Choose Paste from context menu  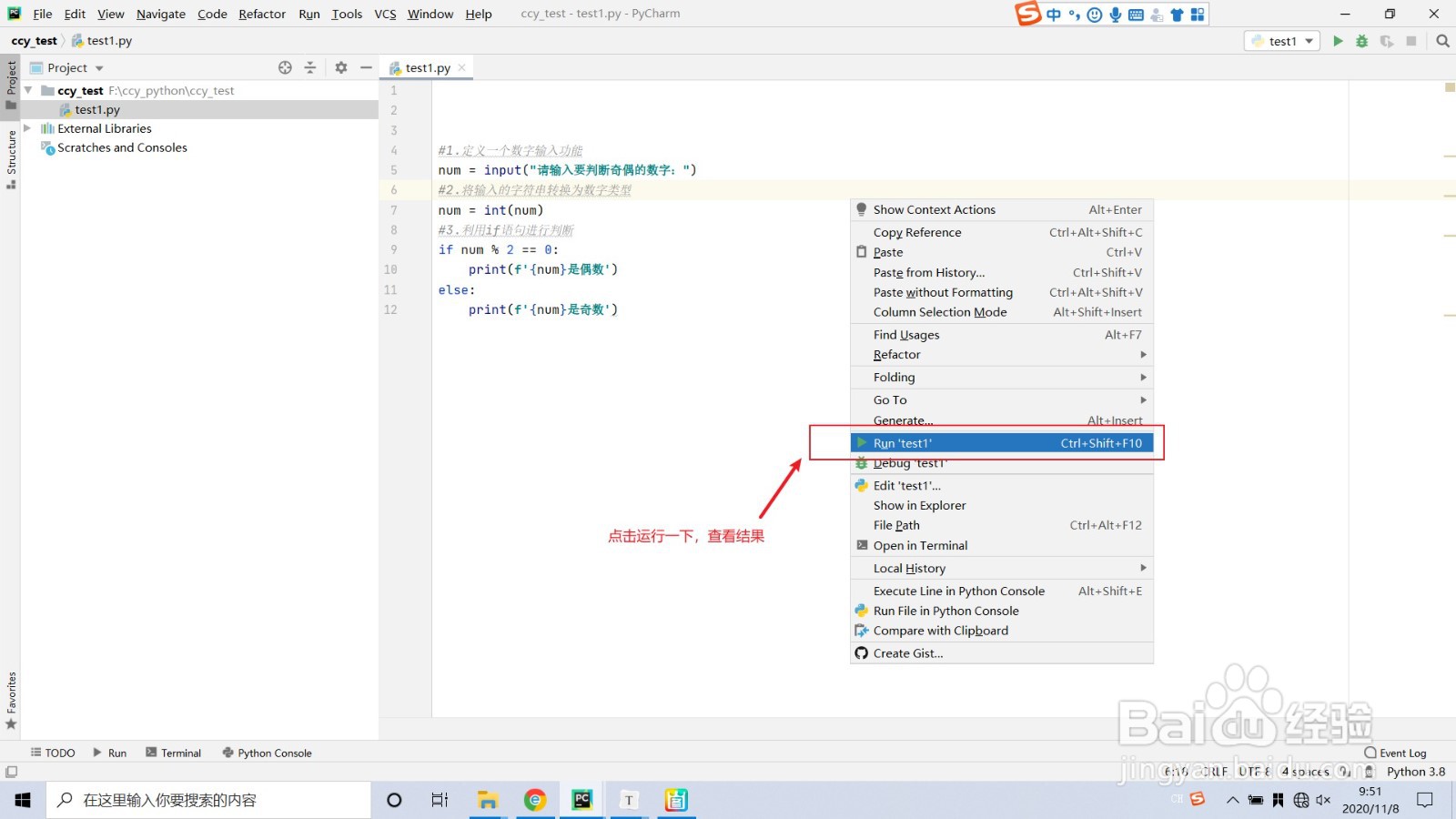(1002, 252)
